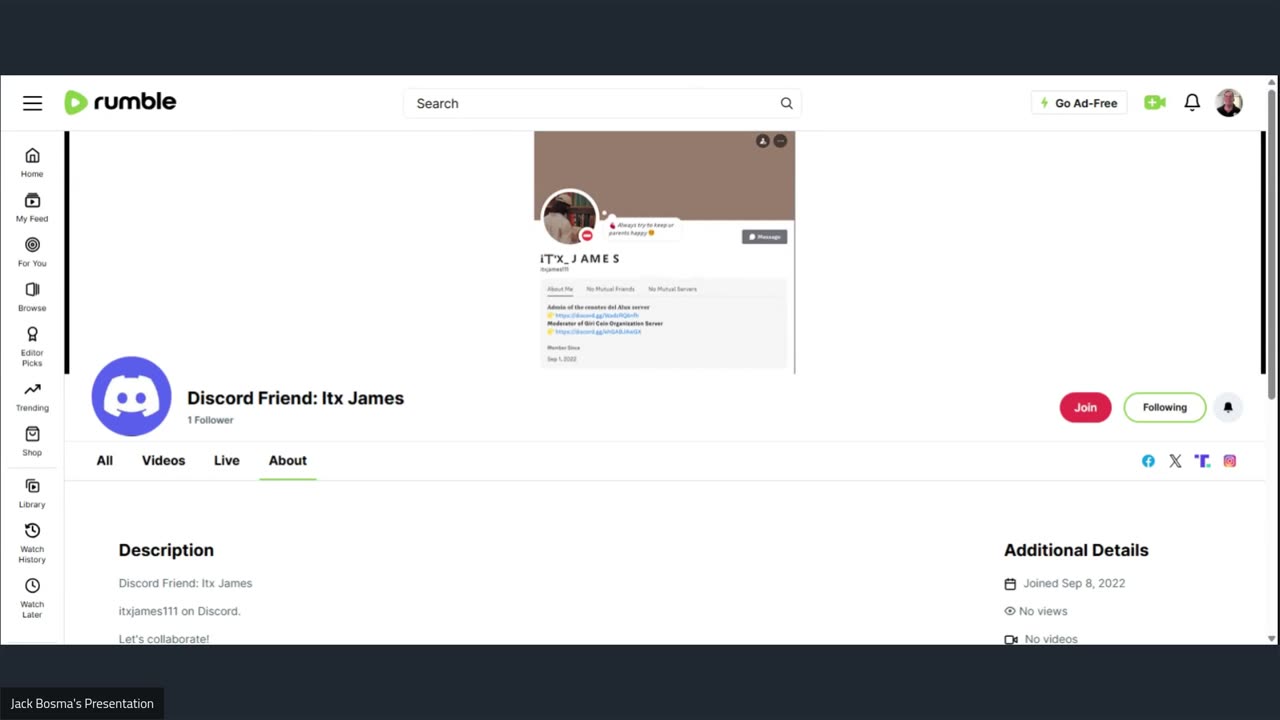Click the Rumble logo
The height and width of the screenshot is (720, 1280).
pos(120,102)
